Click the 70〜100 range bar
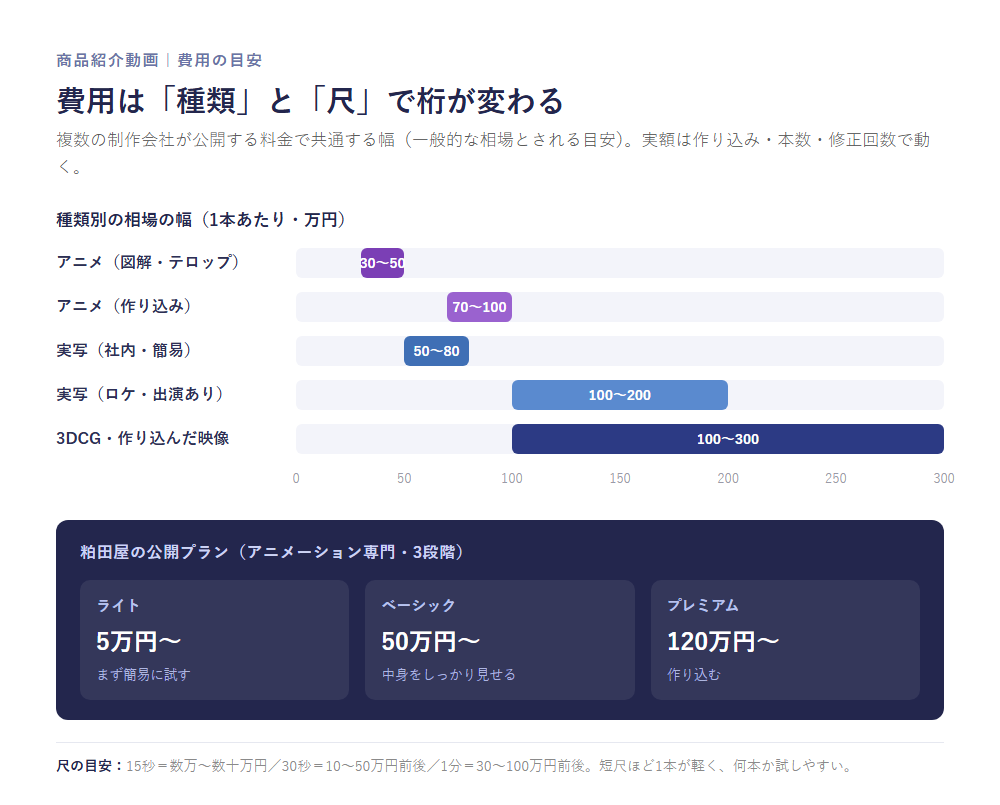 coord(479,307)
